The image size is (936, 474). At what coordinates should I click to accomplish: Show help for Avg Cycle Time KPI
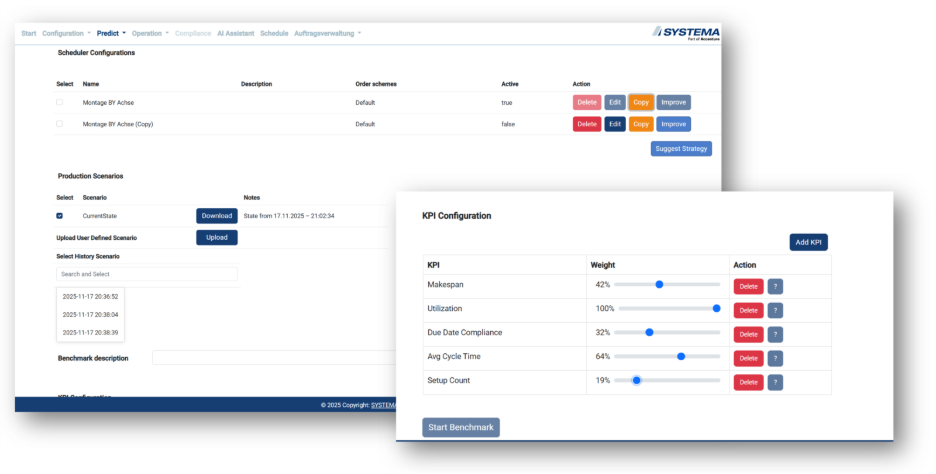tap(775, 358)
